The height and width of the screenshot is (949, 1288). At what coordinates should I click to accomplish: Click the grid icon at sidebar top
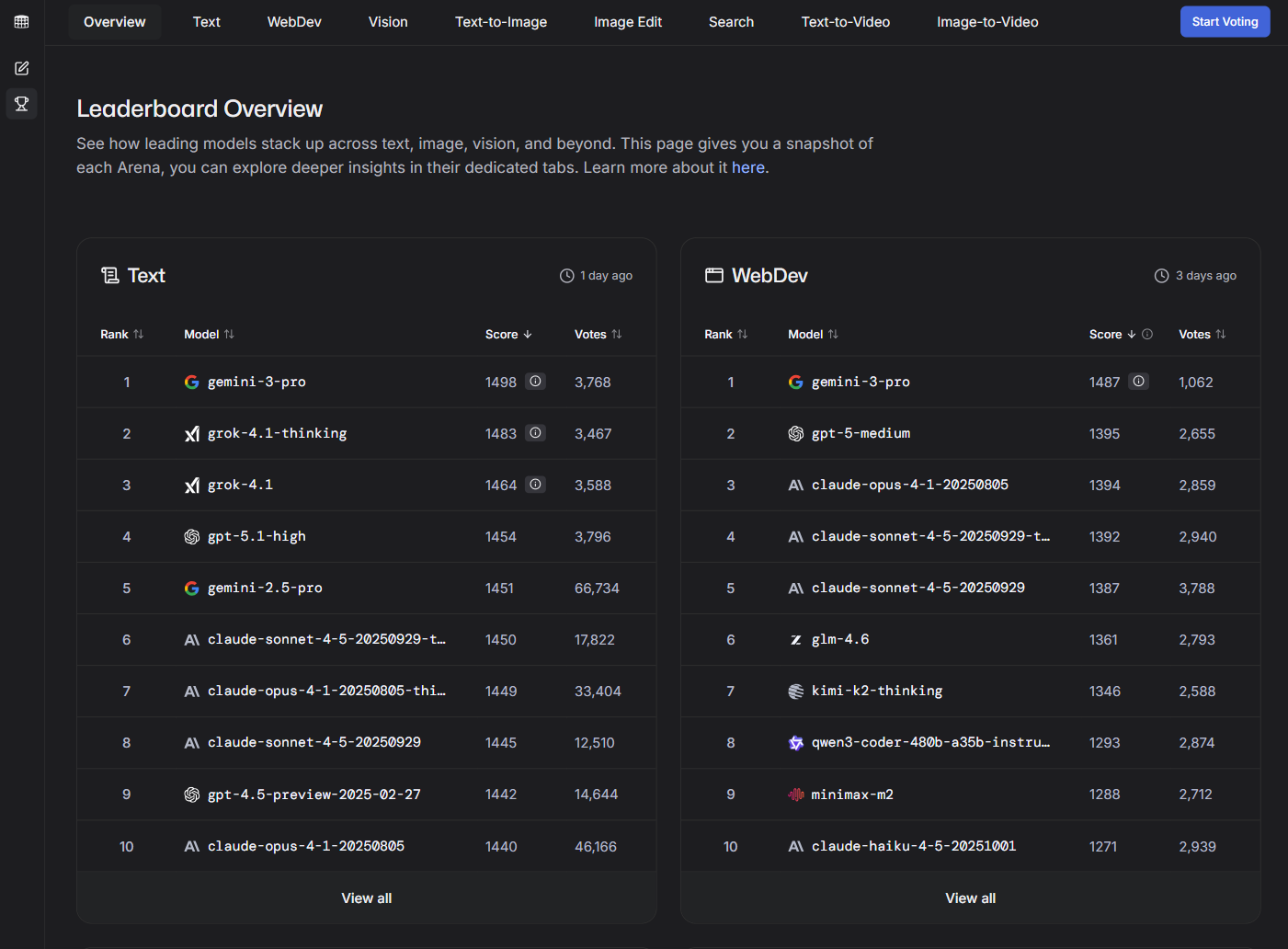22,22
